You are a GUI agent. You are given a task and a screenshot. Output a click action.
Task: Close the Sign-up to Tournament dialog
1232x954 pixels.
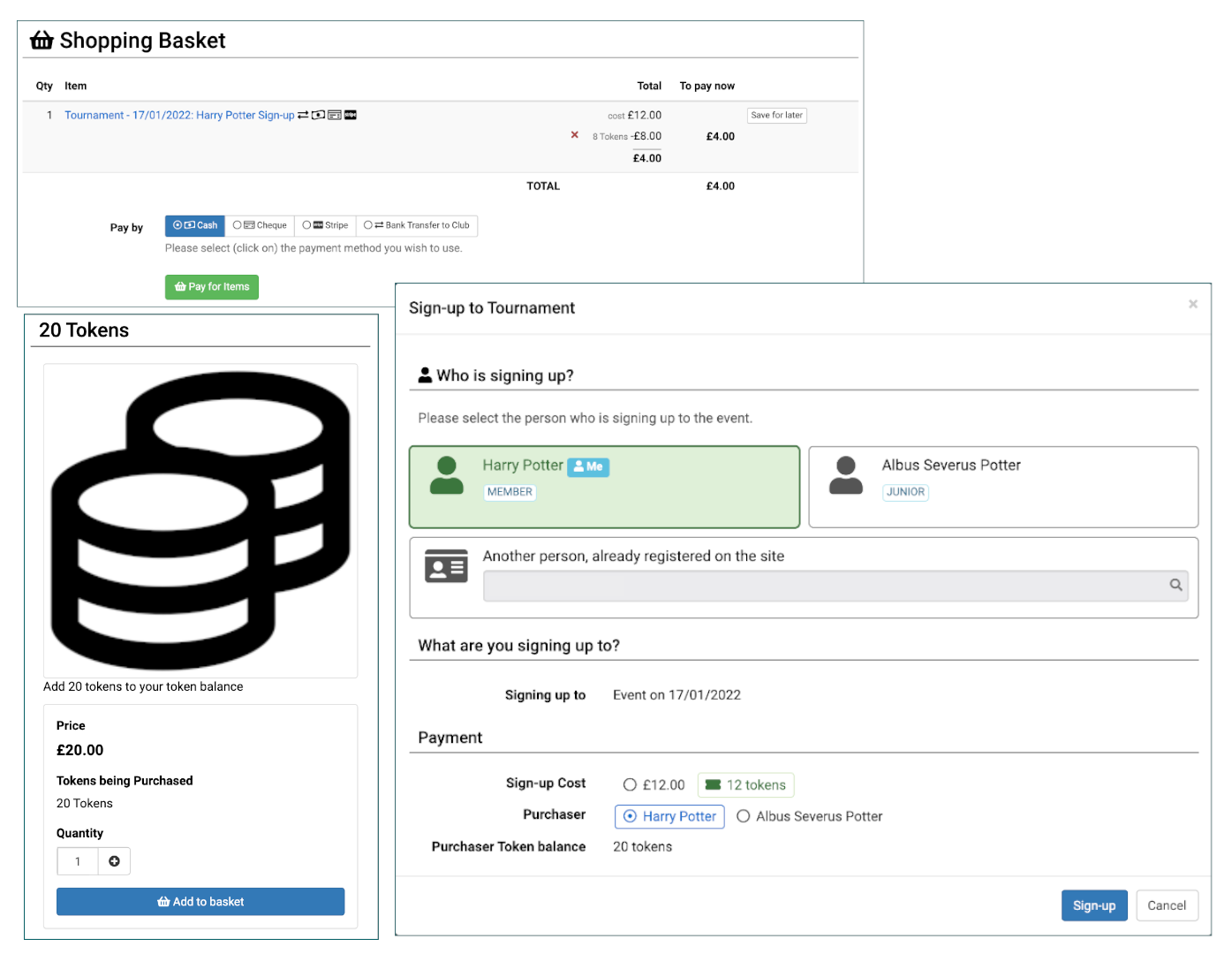point(1192,304)
